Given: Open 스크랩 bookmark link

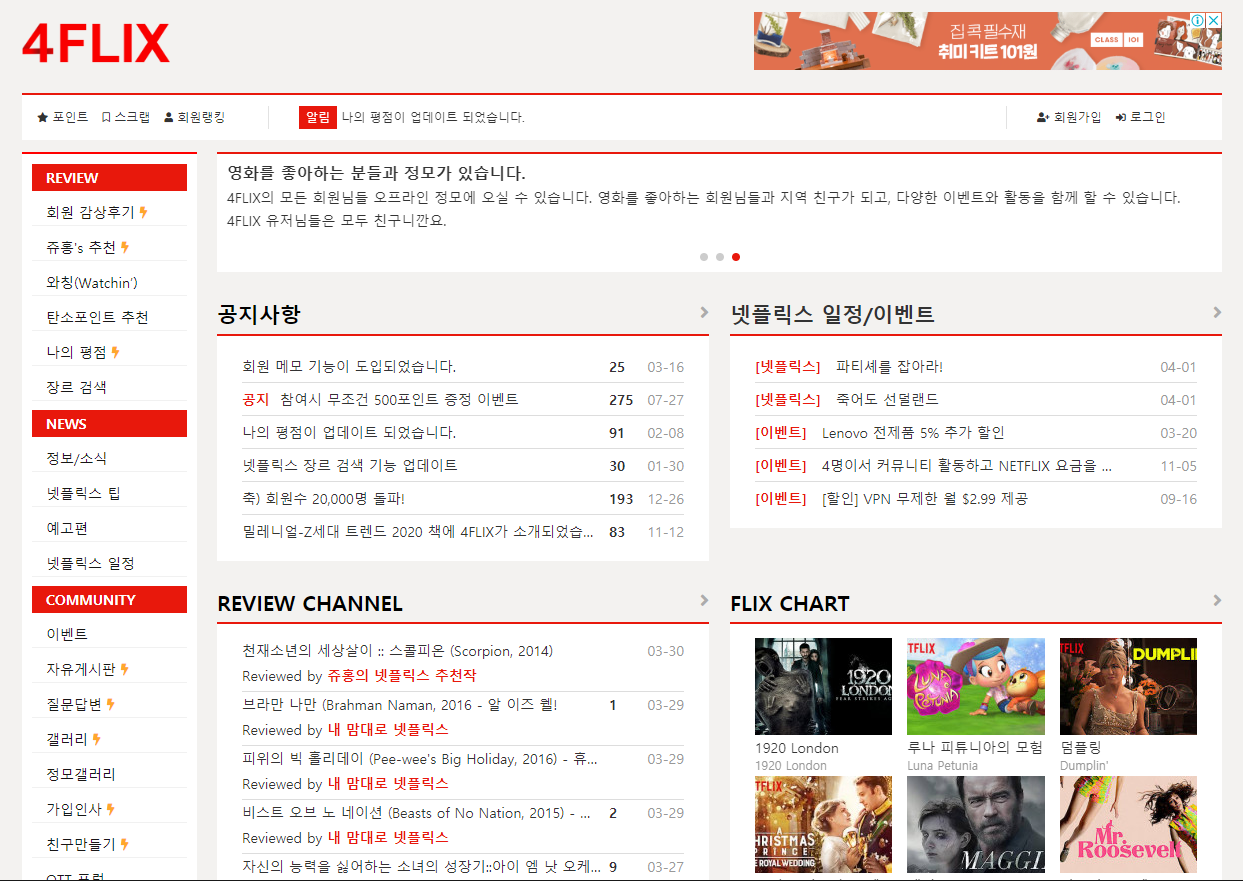Looking at the screenshot, I should pyautogui.click(x=126, y=117).
